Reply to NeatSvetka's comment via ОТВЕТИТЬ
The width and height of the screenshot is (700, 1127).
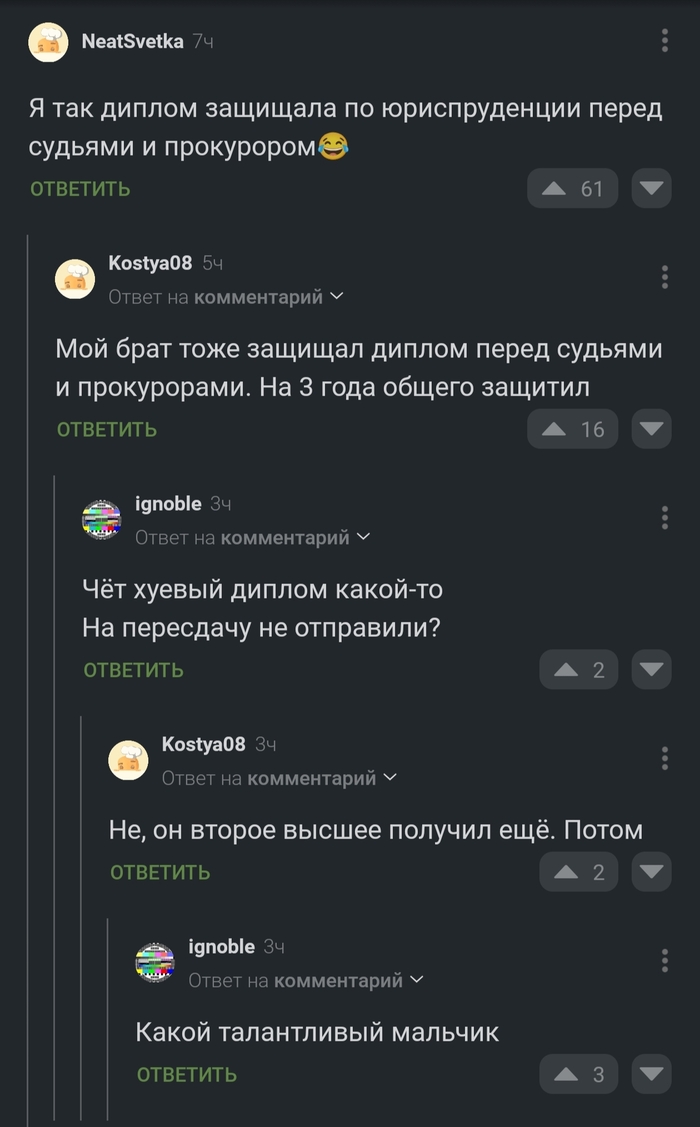80,189
